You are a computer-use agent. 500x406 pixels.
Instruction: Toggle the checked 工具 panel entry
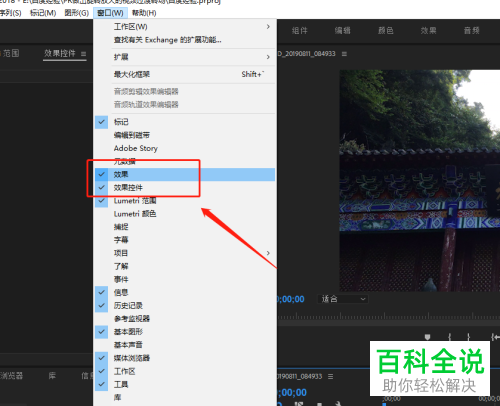185,384
